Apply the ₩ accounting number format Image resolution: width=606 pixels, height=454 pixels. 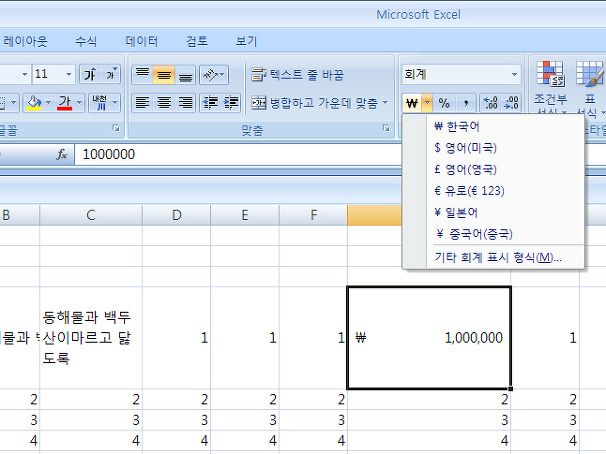coord(412,103)
